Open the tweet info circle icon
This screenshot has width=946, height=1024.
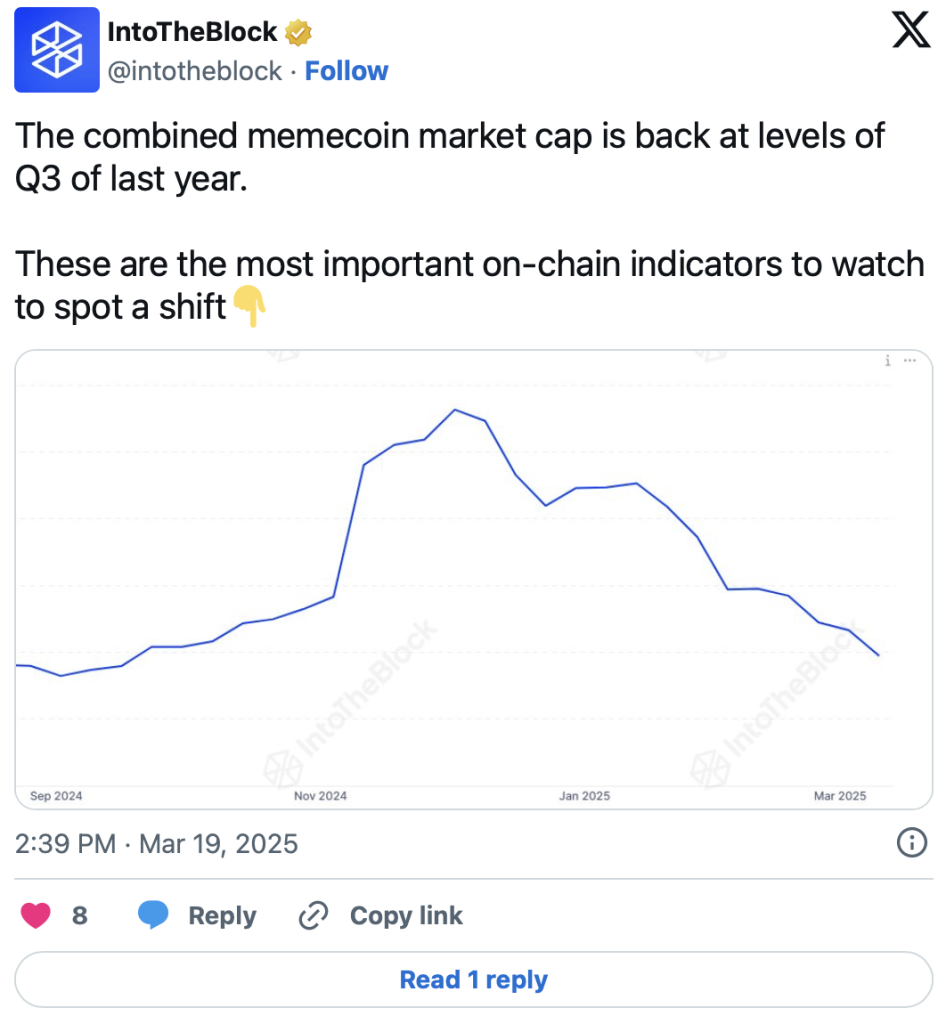click(911, 842)
